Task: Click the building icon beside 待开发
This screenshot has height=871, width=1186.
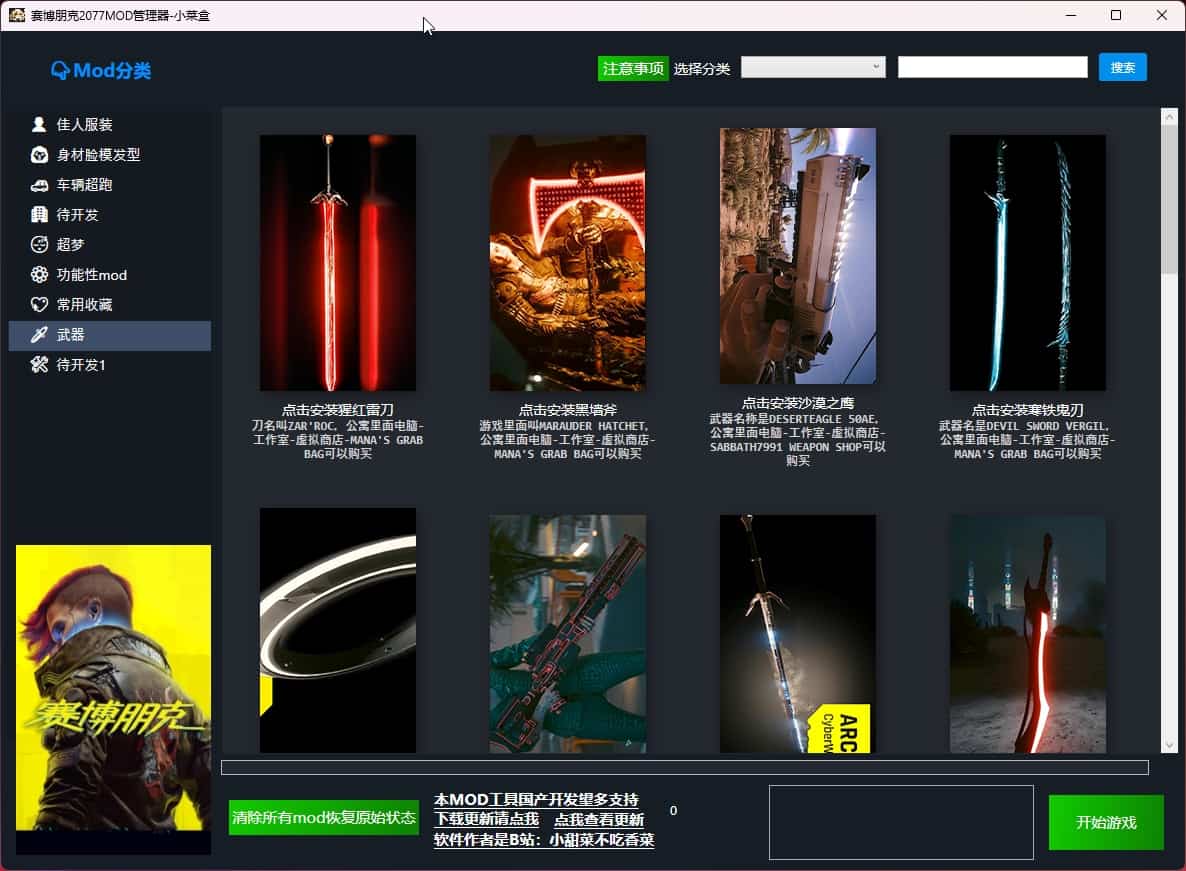Action: tap(39, 215)
